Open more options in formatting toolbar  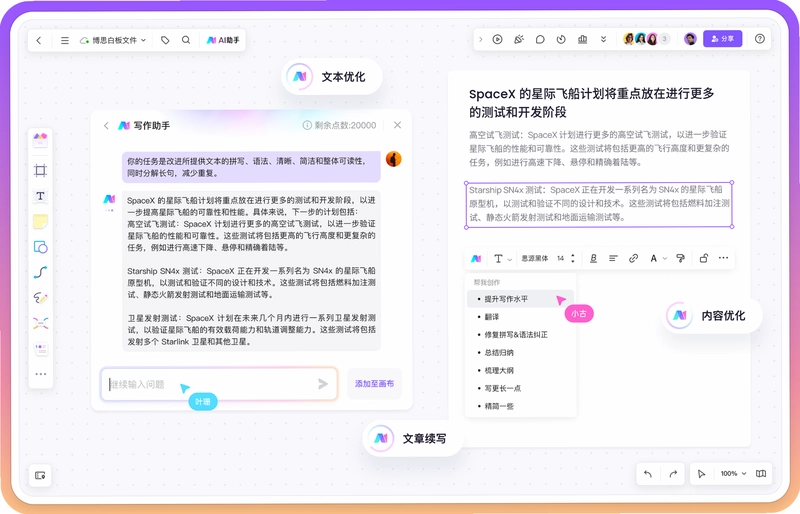click(x=723, y=258)
